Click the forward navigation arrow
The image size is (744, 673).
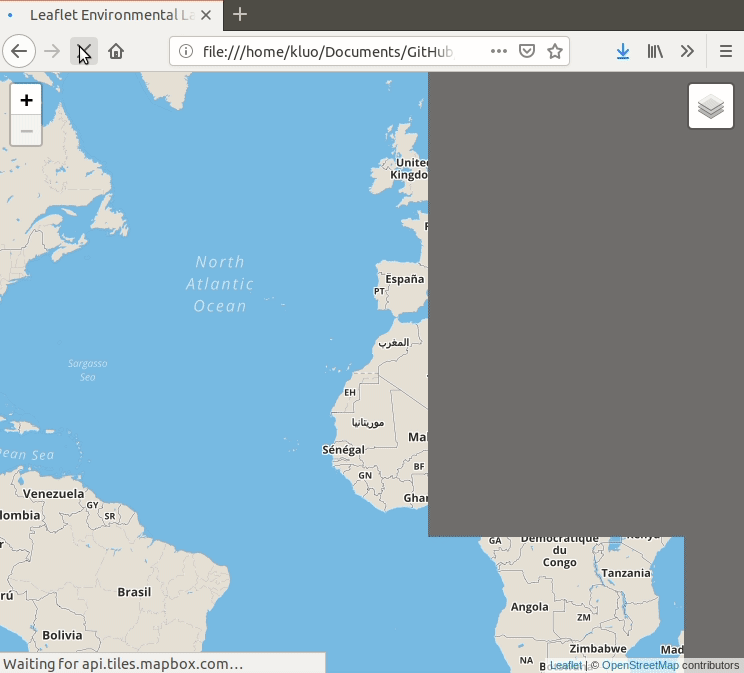click(52, 51)
